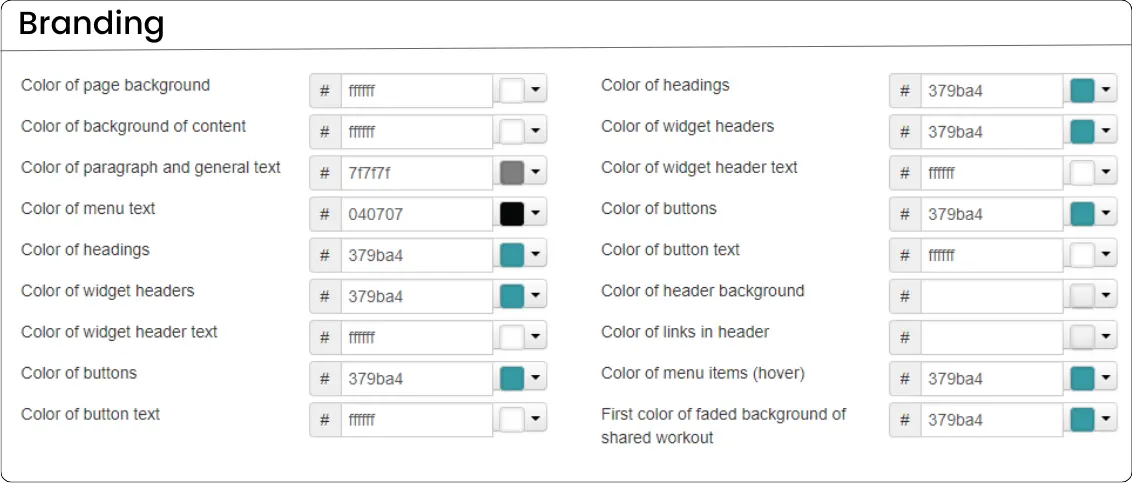Open the shared workout faded background dropdown
The height and width of the screenshot is (483, 1132).
(1106, 420)
